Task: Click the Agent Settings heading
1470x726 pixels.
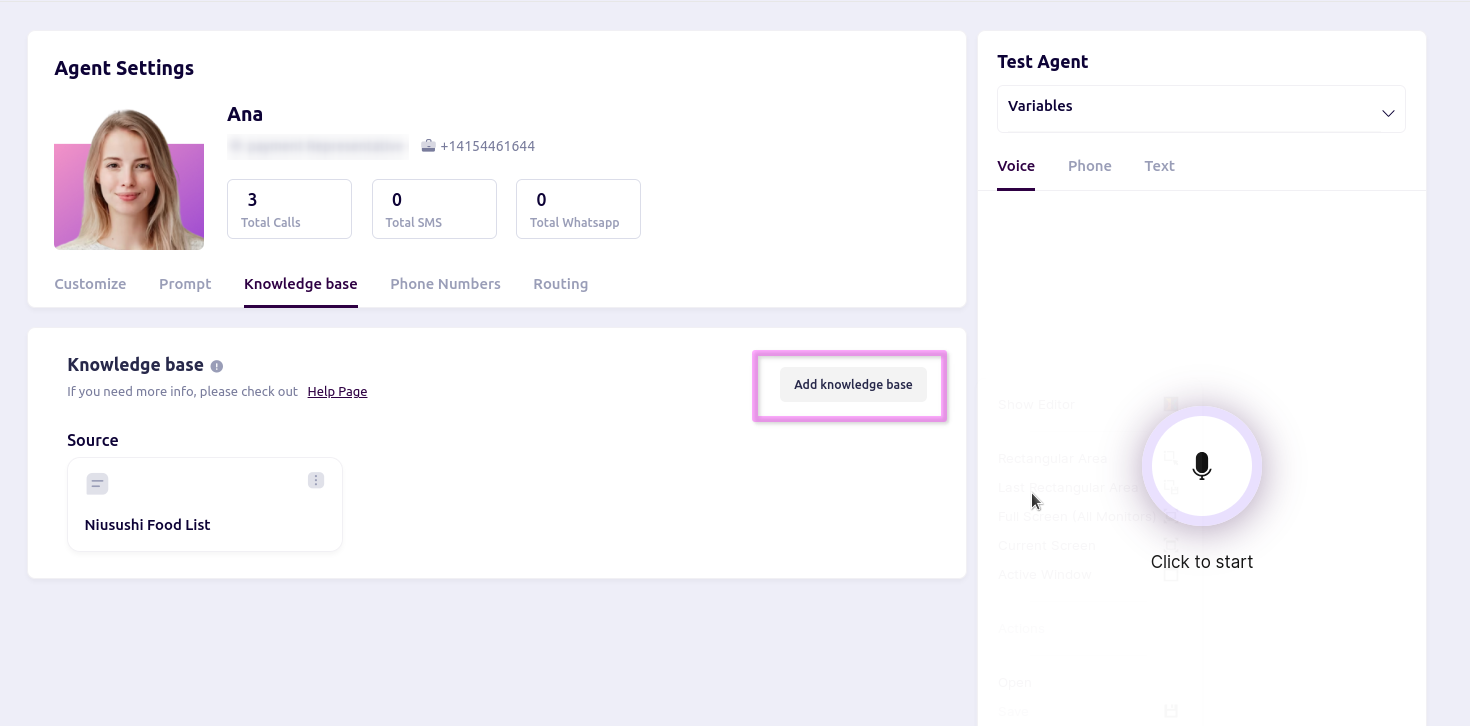Action: (x=124, y=68)
